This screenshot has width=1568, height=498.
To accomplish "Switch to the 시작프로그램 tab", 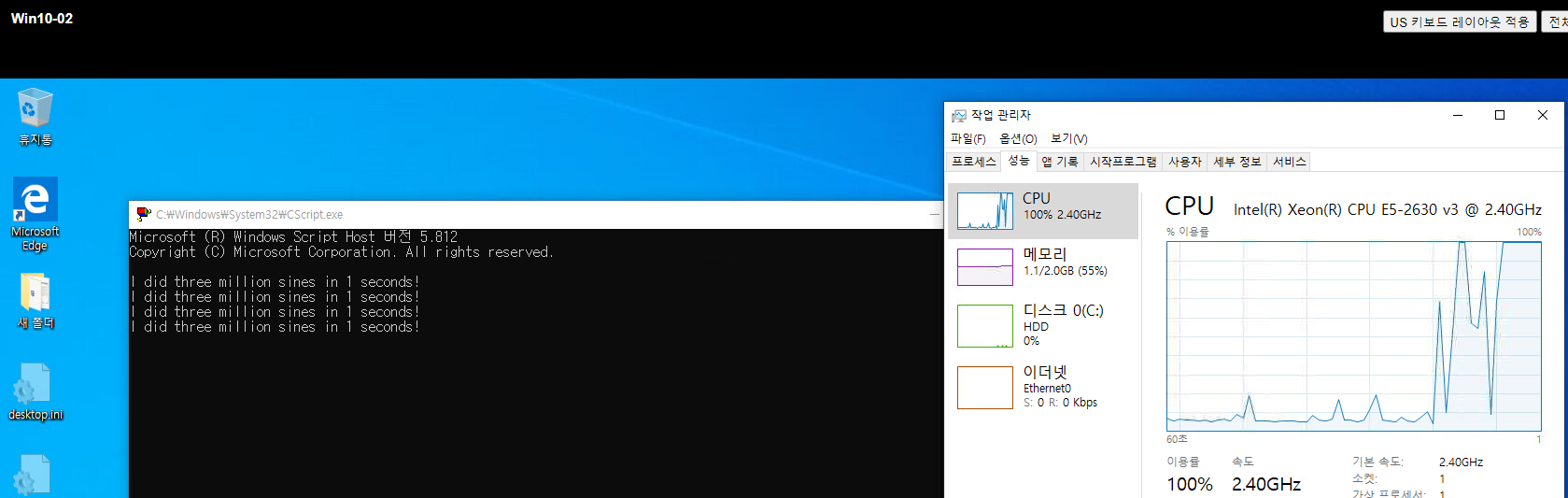I will pyautogui.click(x=1123, y=162).
